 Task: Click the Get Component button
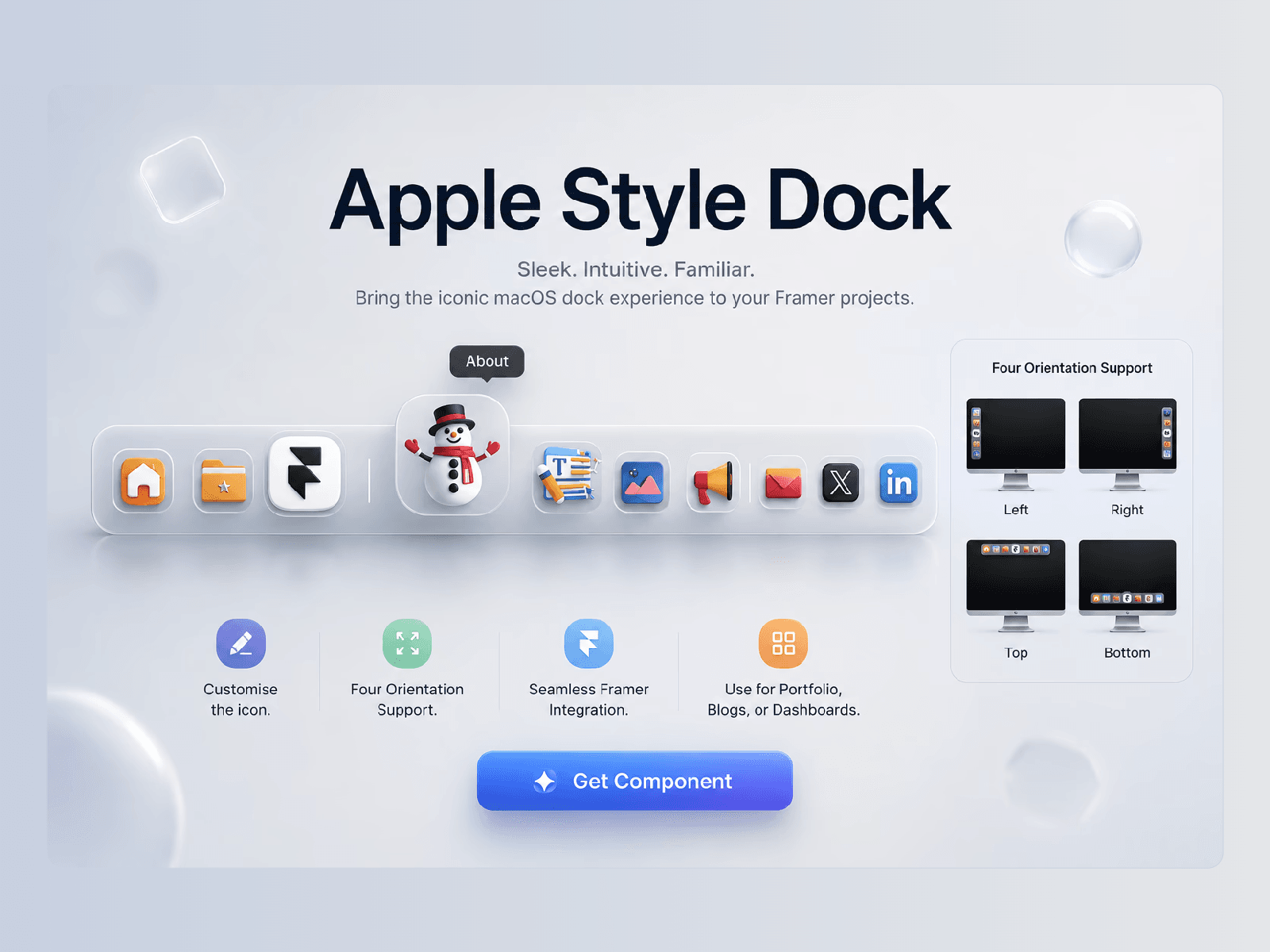635,781
